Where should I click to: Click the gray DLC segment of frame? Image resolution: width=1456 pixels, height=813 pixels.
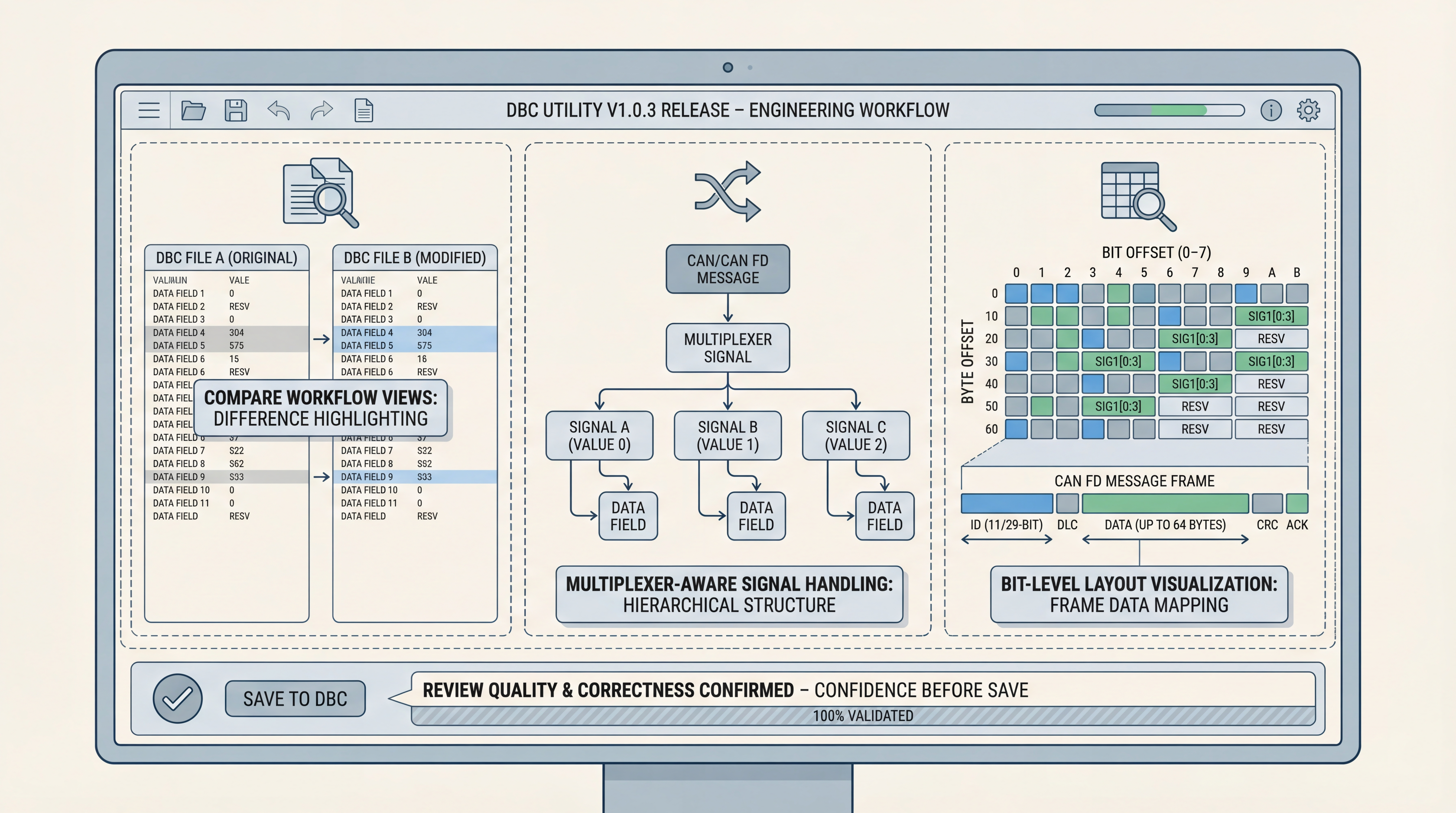click(1067, 503)
